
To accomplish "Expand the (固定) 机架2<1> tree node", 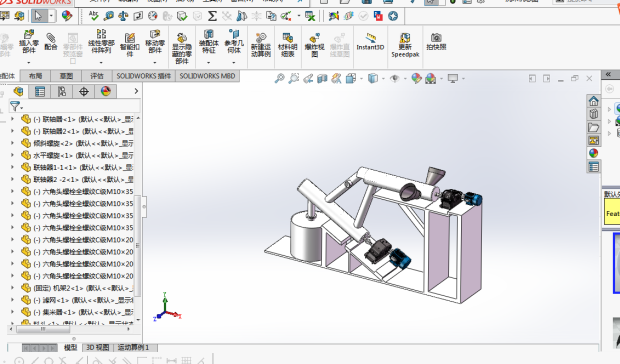I will pos(12,288).
